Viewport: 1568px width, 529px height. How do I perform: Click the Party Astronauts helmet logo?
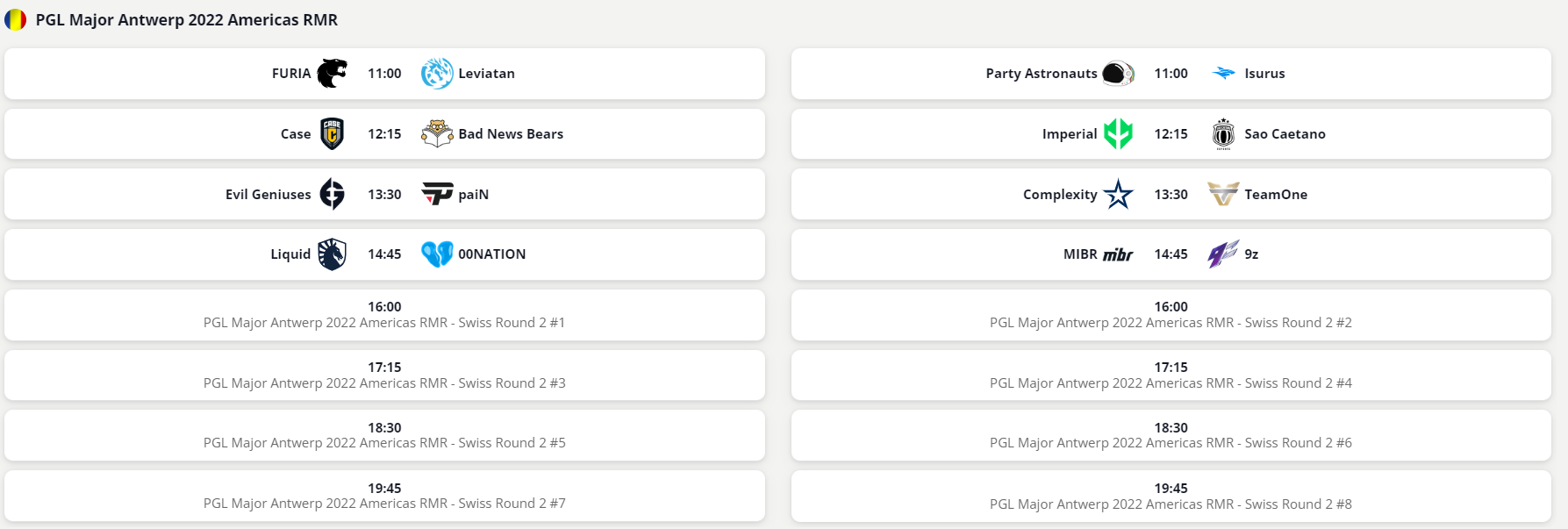pyautogui.click(x=1118, y=74)
